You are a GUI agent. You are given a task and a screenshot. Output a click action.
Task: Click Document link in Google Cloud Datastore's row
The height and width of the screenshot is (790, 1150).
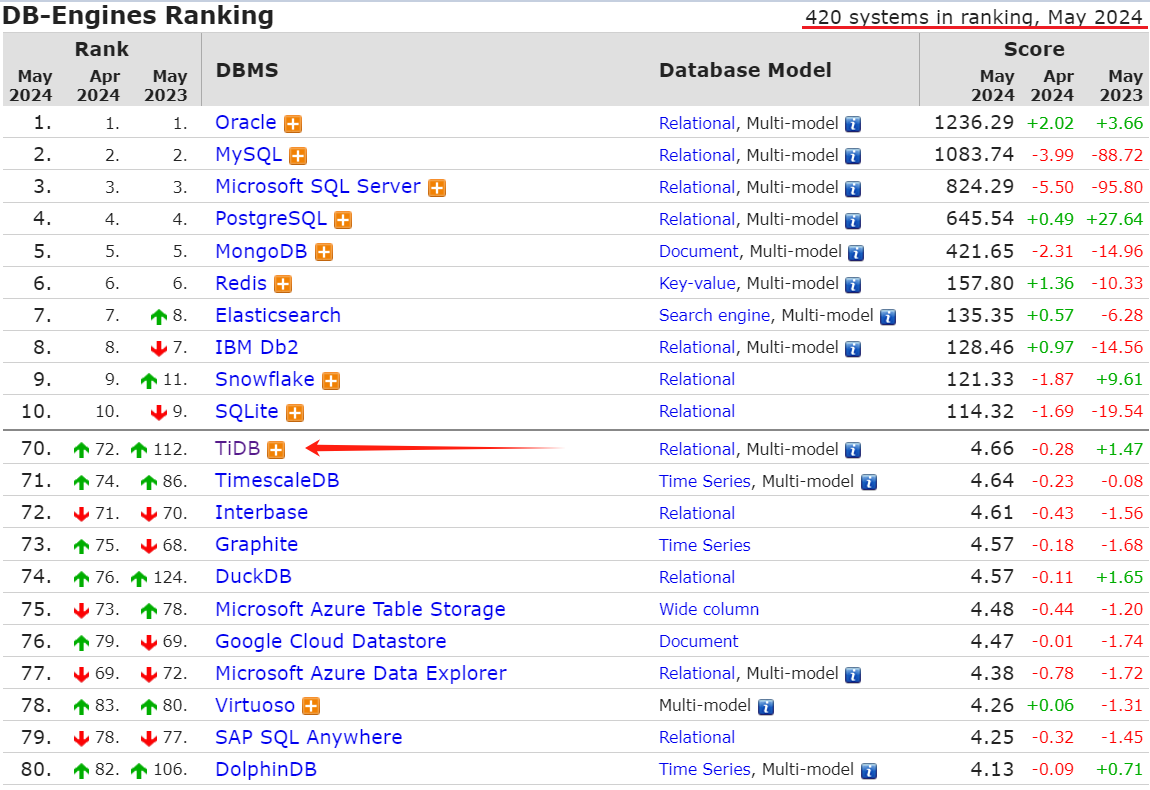click(x=699, y=642)
